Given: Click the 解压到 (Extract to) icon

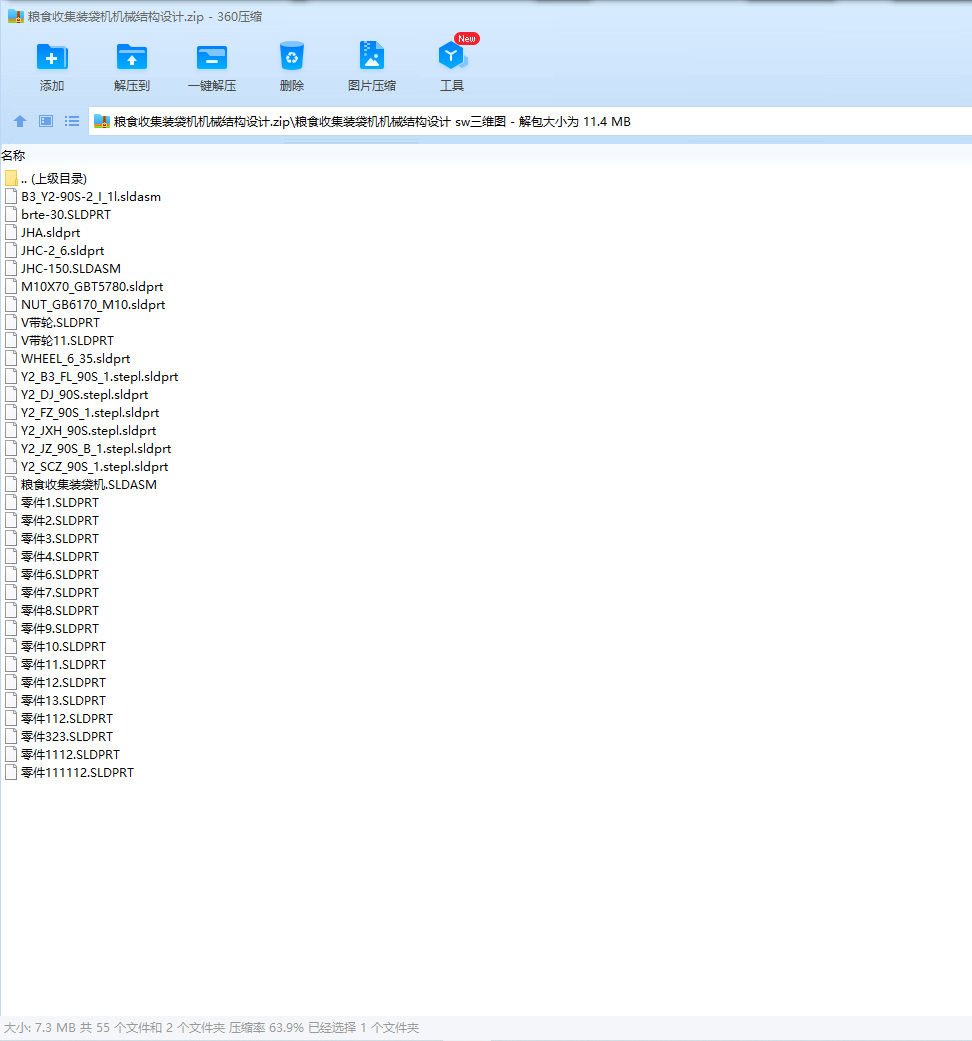Looking at the screenshot, I should click(x=131, y=57).
